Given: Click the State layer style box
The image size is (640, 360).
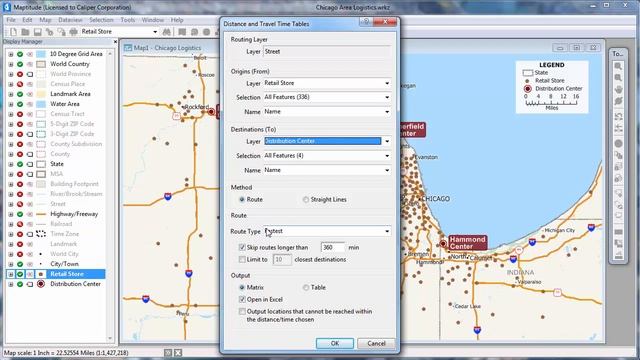Looking at the screenshot, I should tap(41, 164).
